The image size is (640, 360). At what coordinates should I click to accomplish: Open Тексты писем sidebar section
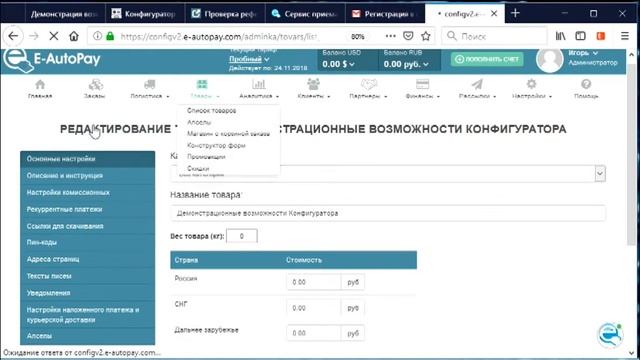87,276
